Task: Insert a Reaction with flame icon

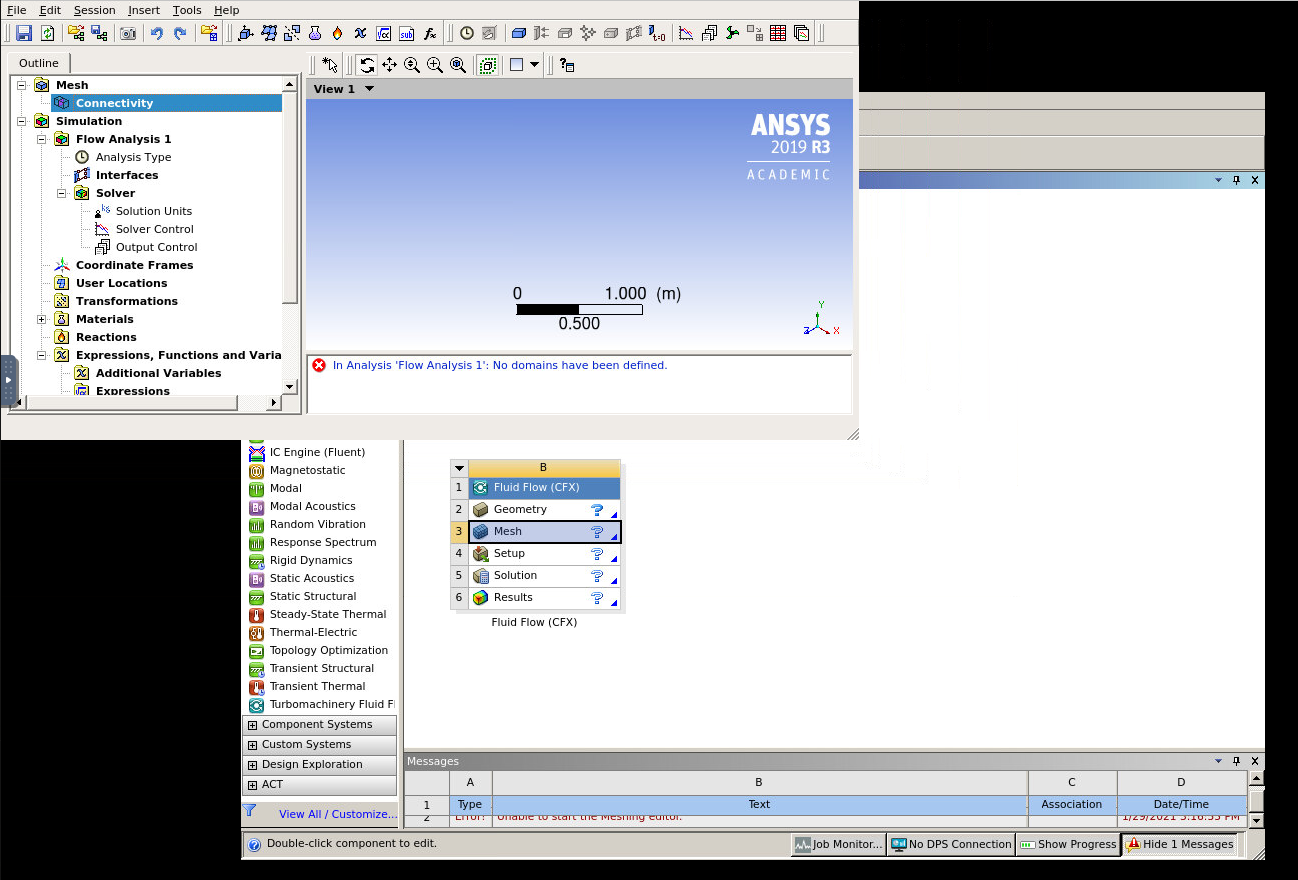Action: pyautogui.click(x=337, y=33)
